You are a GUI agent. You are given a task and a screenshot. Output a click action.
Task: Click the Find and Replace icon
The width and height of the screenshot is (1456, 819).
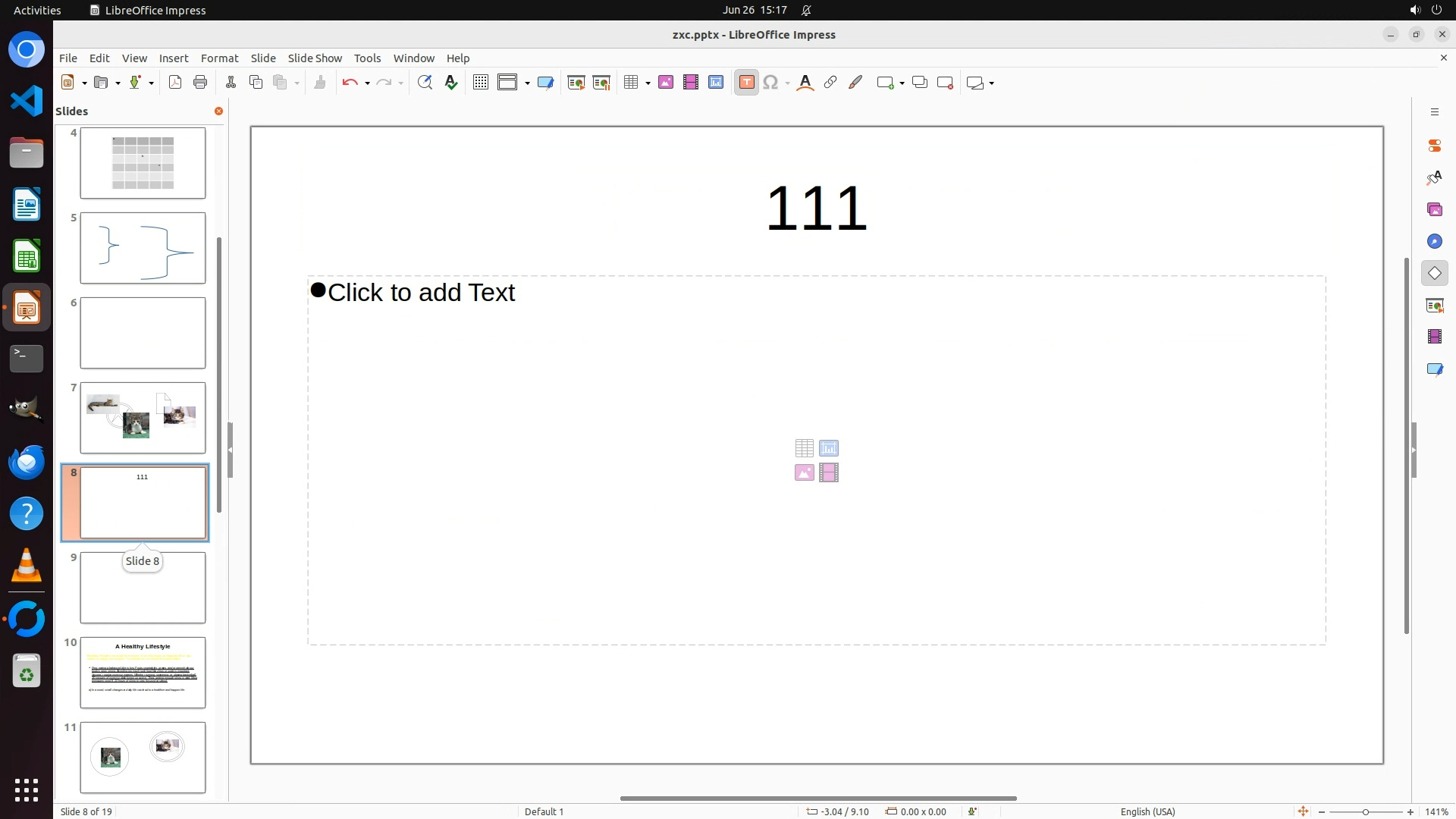point(425,83)
